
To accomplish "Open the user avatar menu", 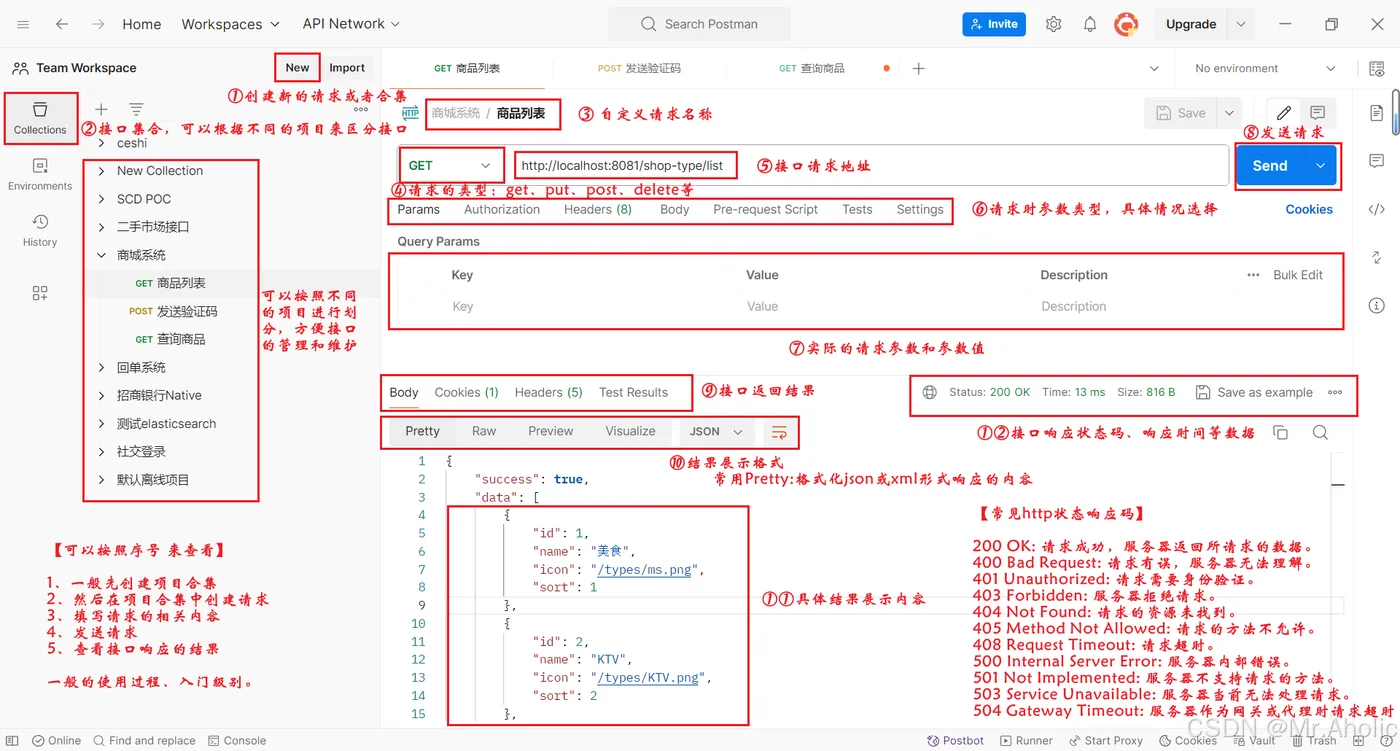I will click(x=1127, y=24).
